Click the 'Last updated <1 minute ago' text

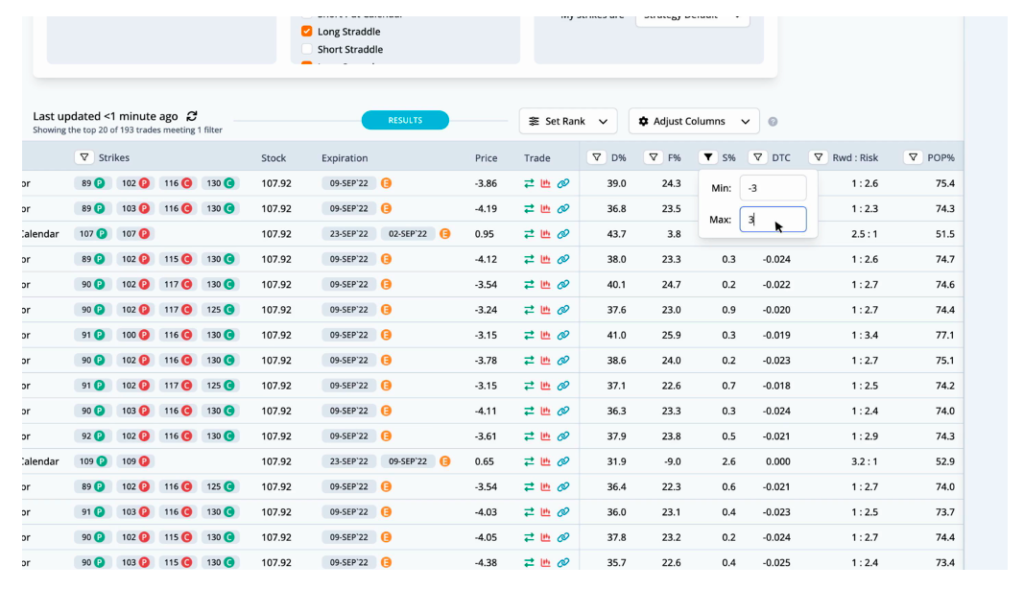click(x=105, y=116)
